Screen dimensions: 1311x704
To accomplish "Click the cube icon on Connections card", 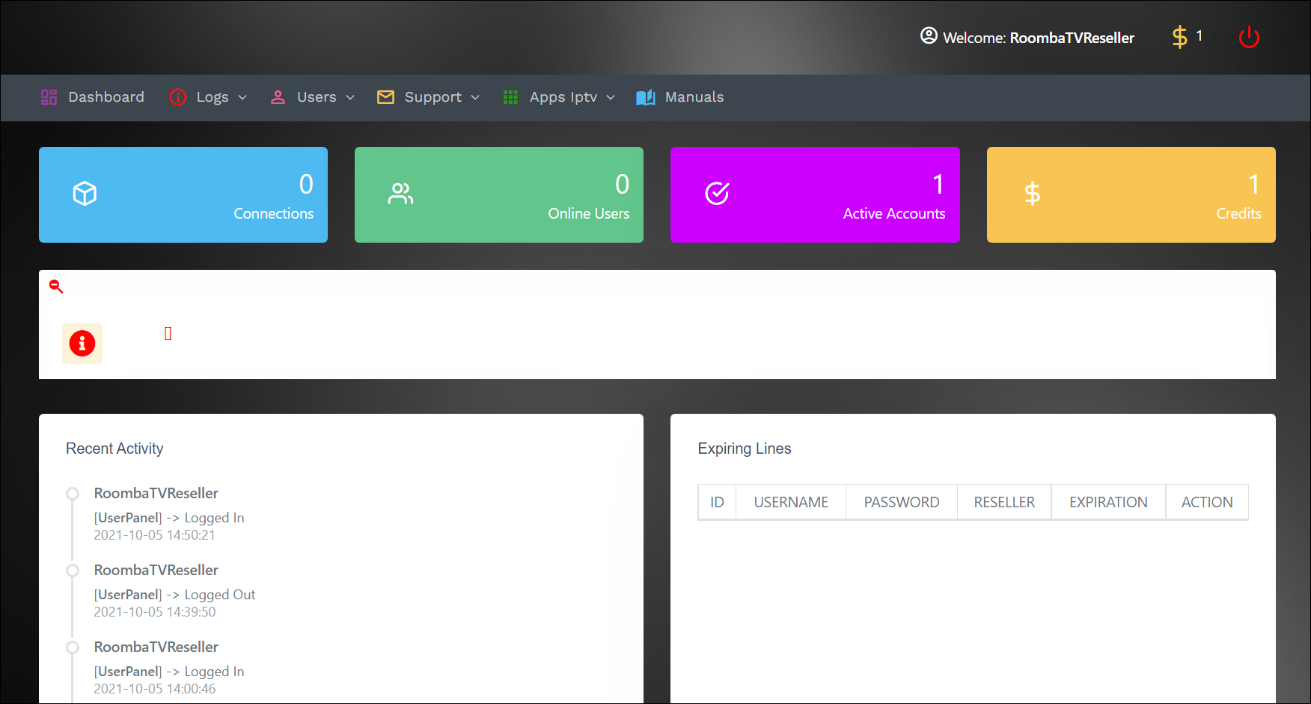I will [85, 194].
